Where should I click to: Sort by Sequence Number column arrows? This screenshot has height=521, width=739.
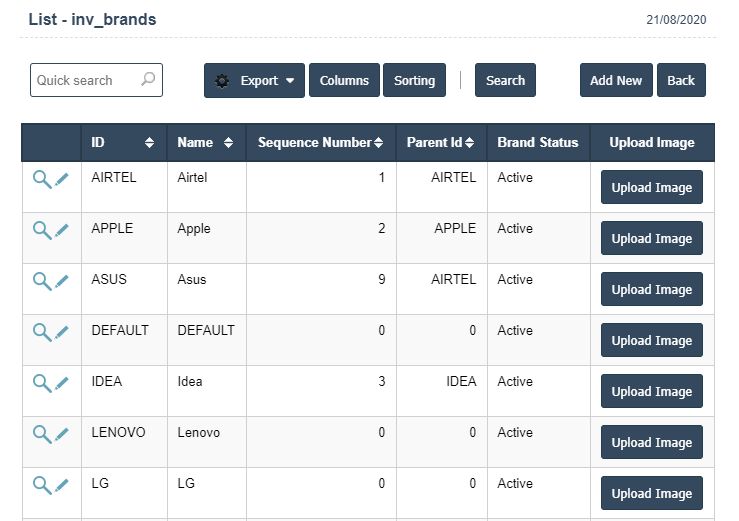[x=378, y=143]
